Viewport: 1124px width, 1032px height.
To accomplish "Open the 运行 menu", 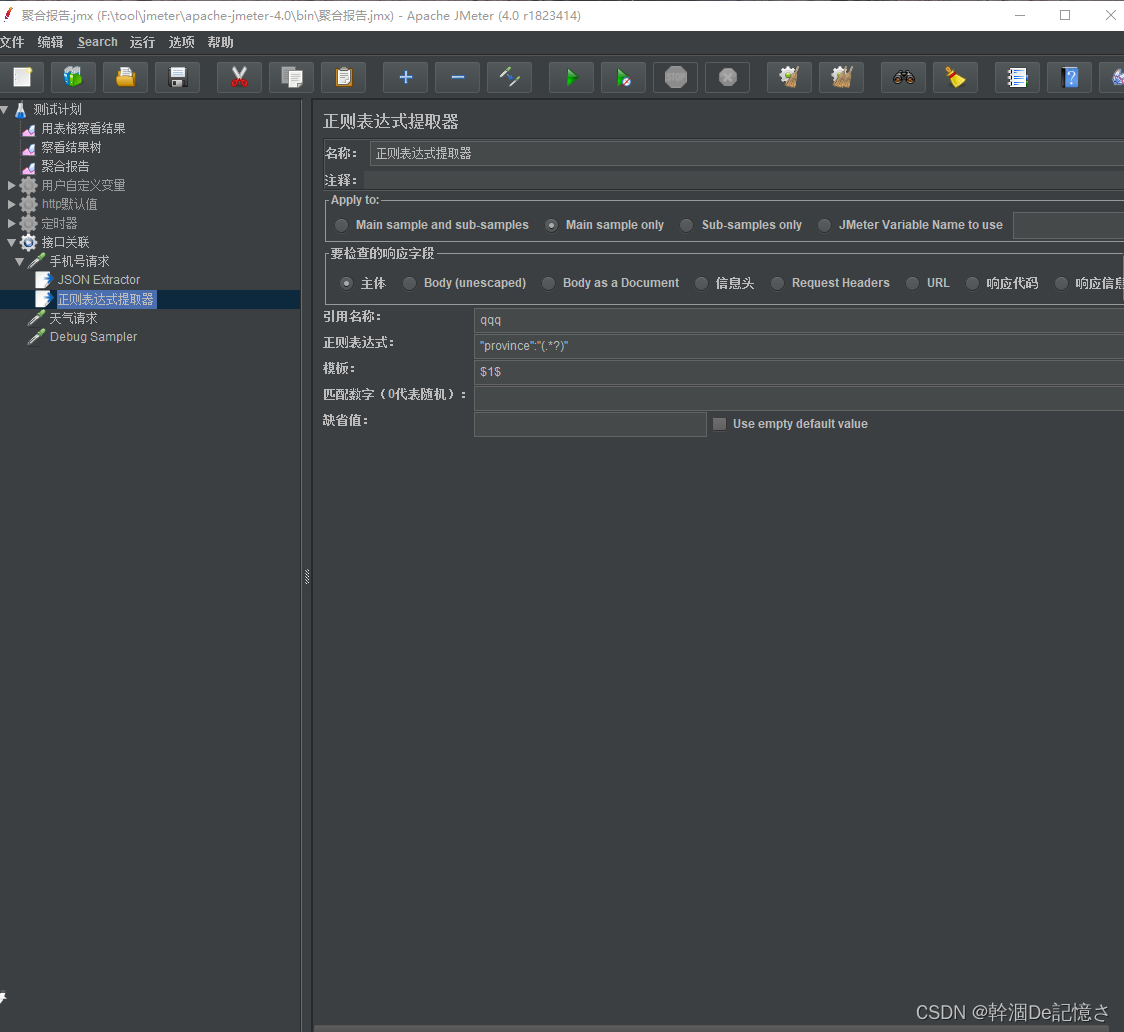I will point(142,42).
